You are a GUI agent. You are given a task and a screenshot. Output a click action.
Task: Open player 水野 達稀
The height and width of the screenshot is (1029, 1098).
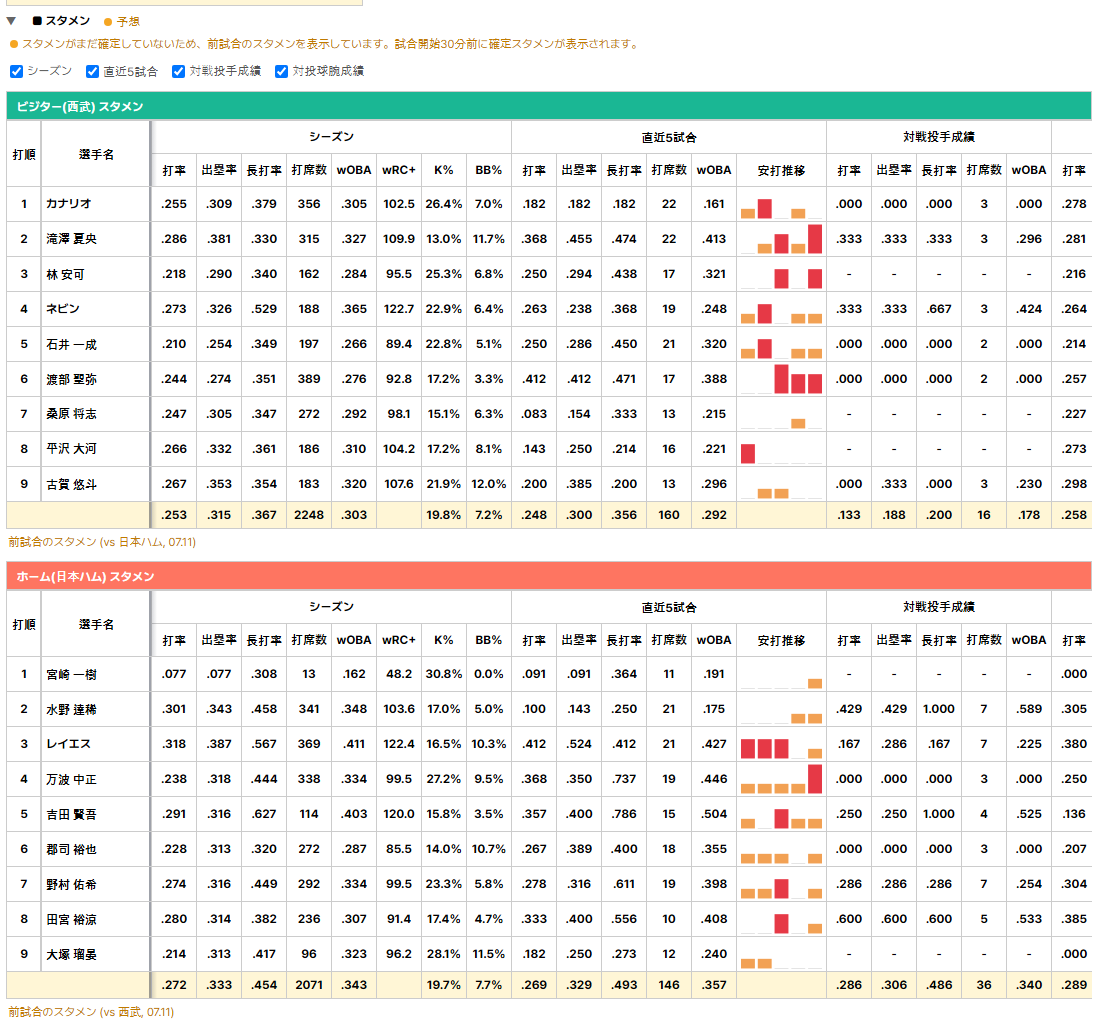pos(71,710)
